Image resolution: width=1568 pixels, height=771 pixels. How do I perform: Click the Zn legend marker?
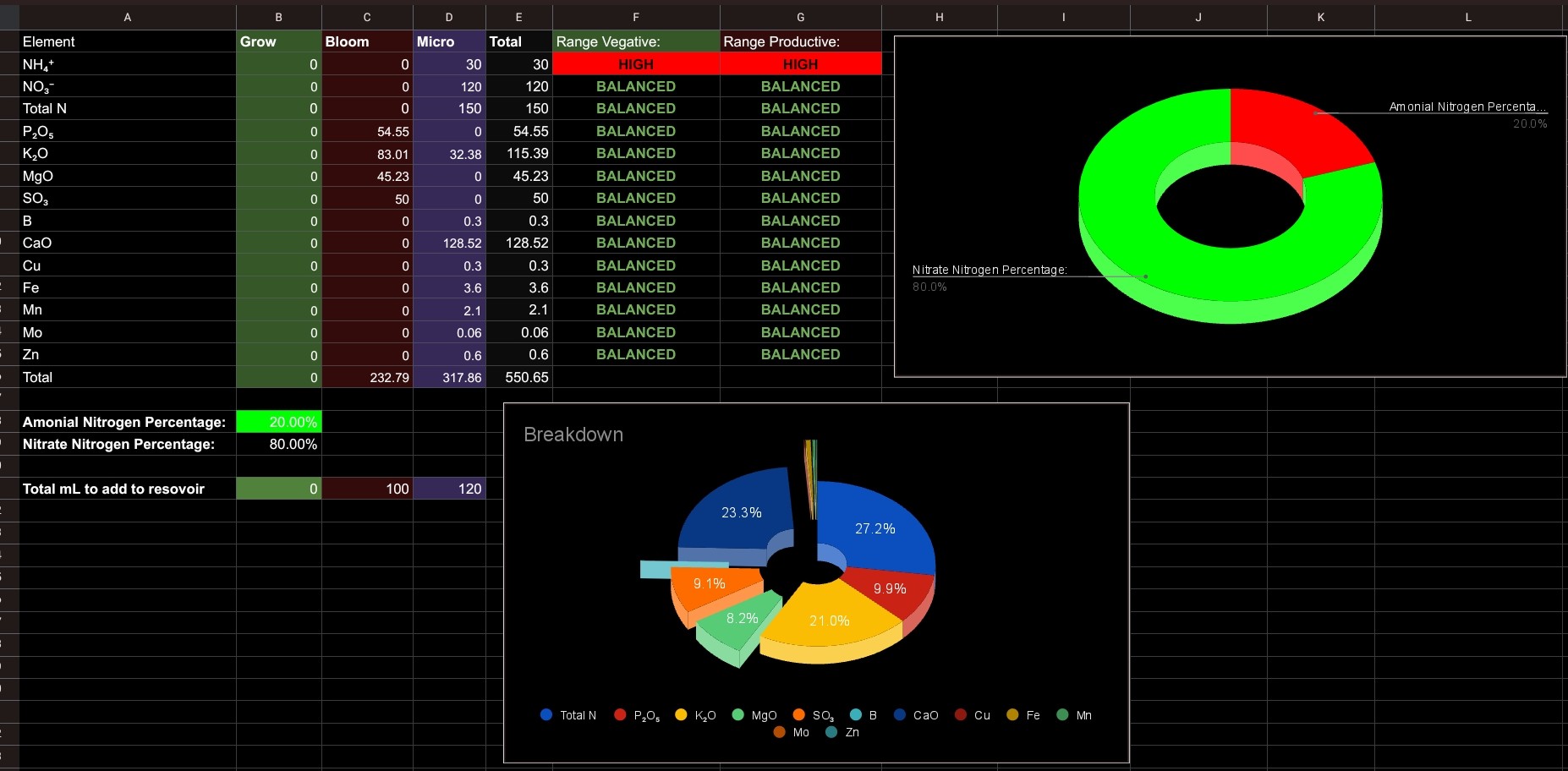(x=831, y=732)
